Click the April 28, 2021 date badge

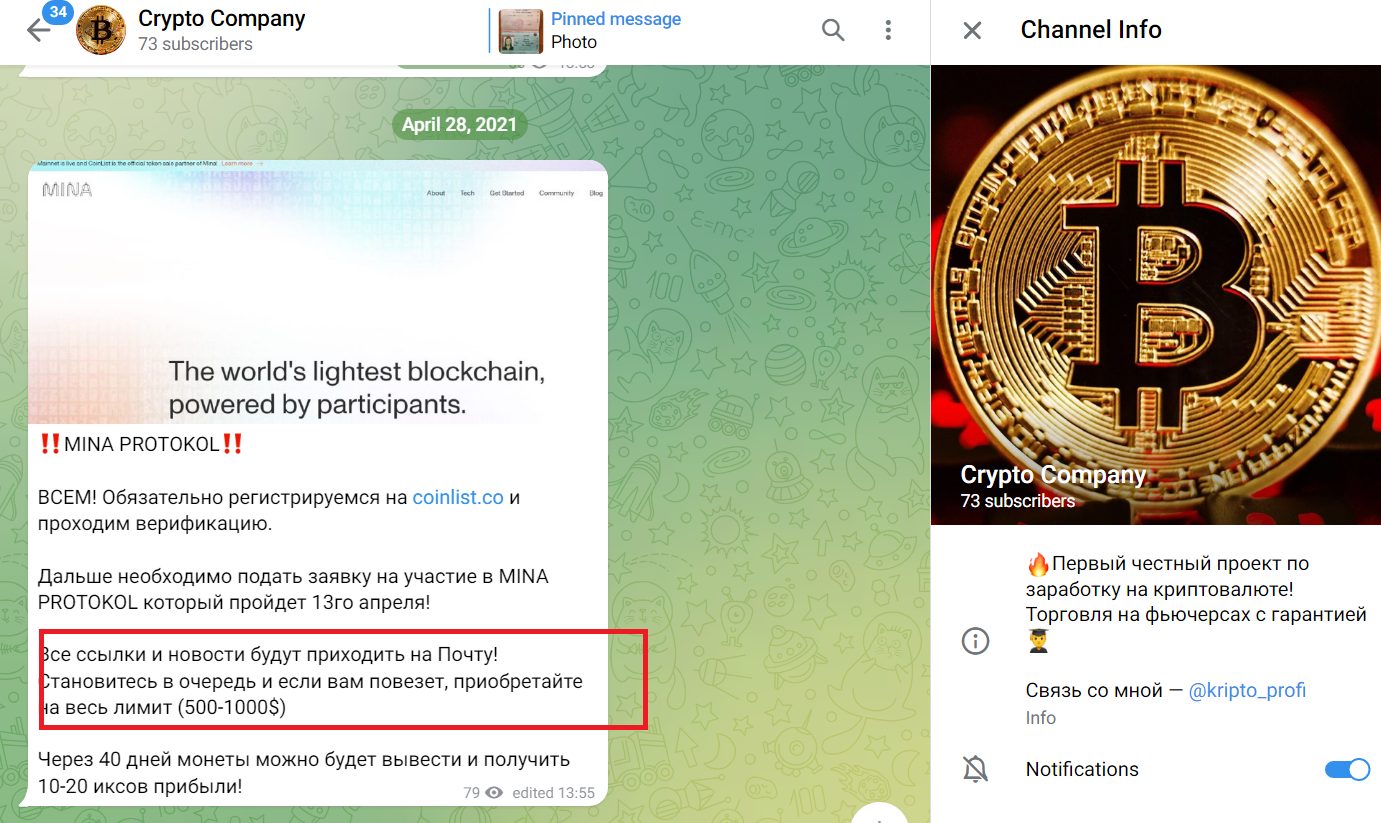pos(460,124)
